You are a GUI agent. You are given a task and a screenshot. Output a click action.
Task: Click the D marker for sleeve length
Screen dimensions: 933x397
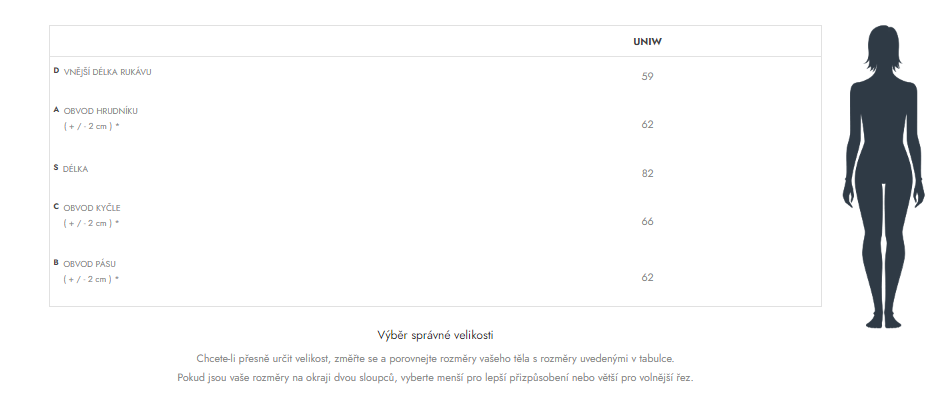(x=57, y=71)
